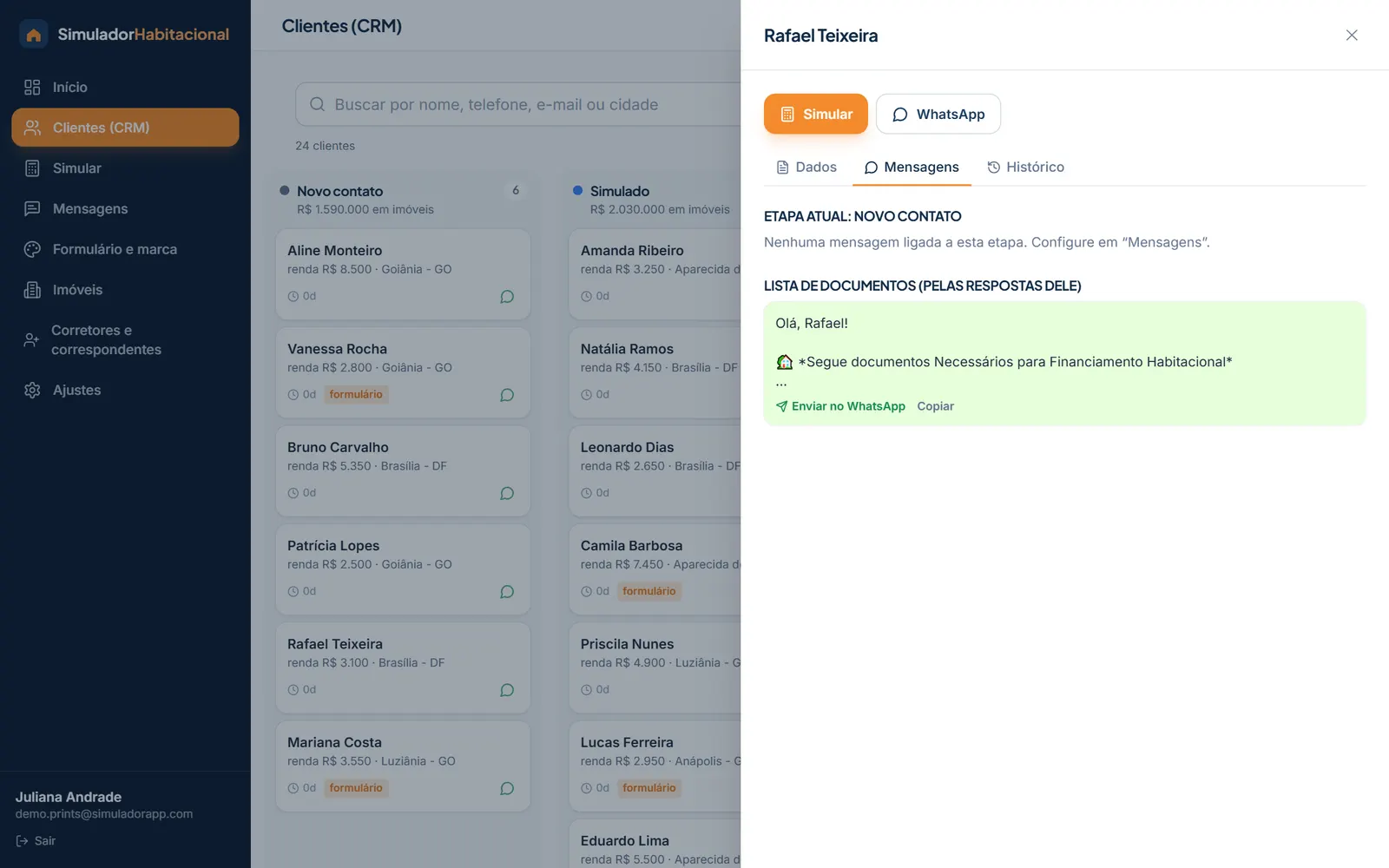Open Amanda Ribeiro client card

pos(655,274)
